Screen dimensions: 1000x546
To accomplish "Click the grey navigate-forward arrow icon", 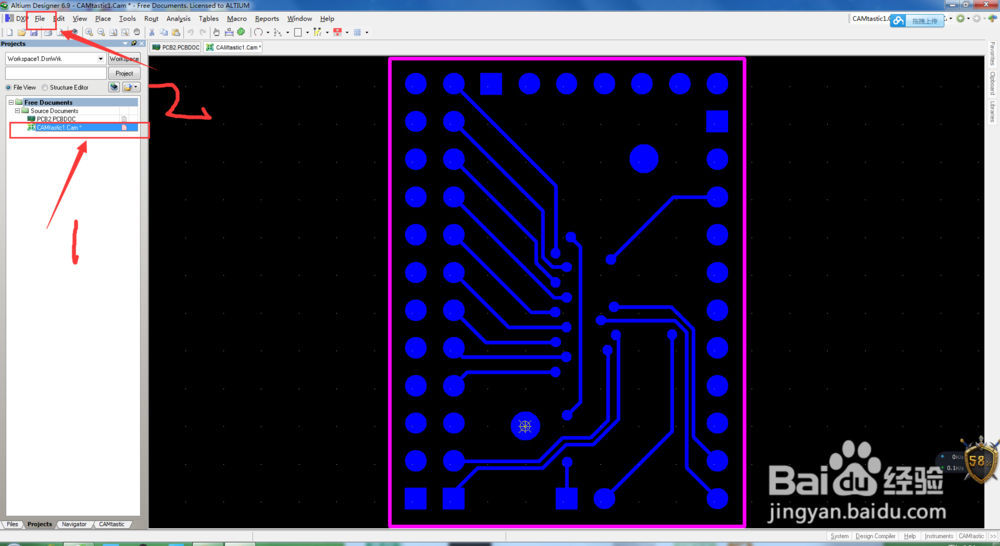I will (x=976, y=18).
